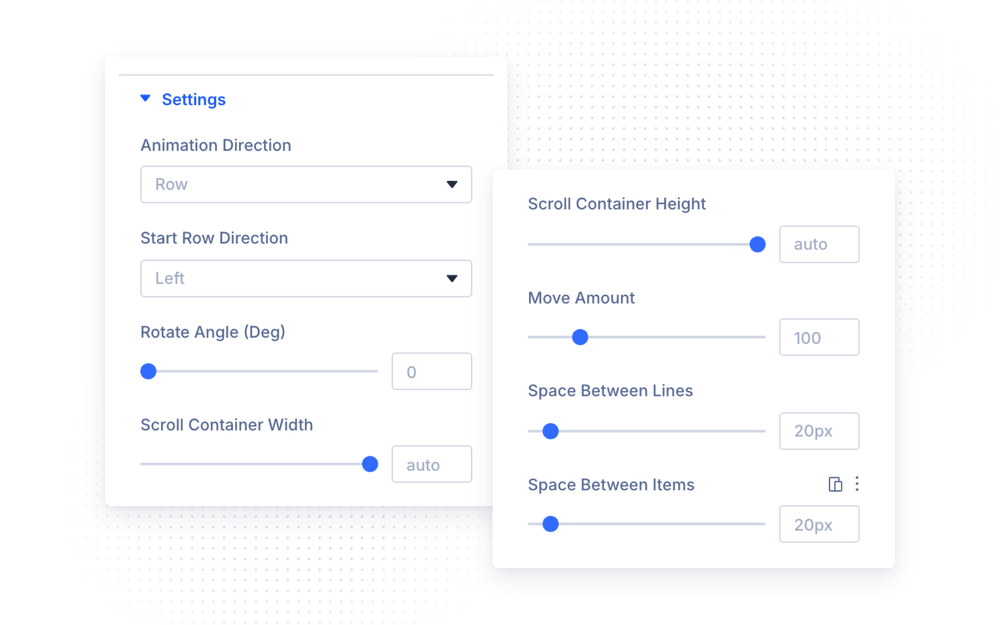Focus the Scroll Container Width auto field
Viewport: 1000px width, 625px height.
coord(432,464)
